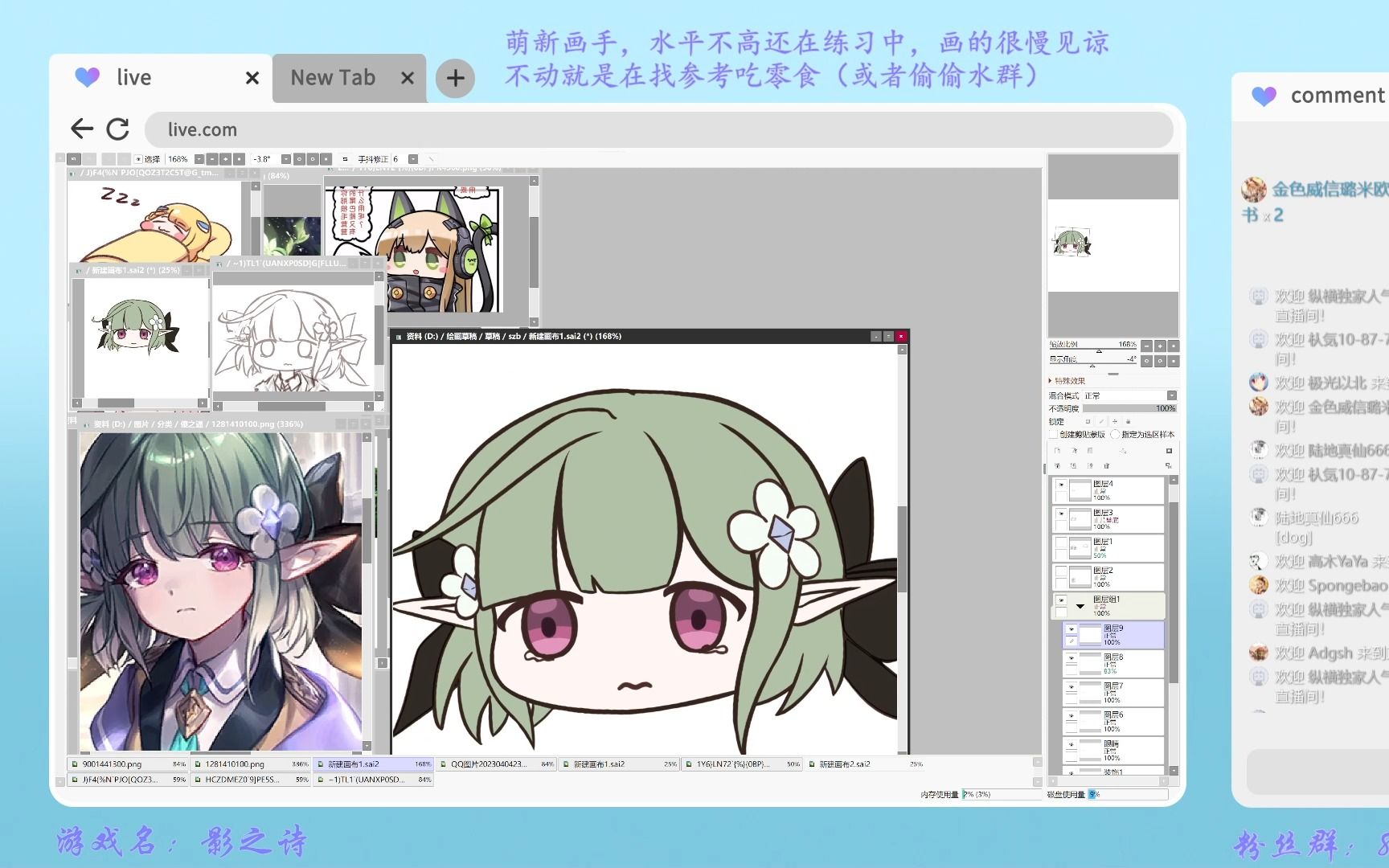This screenshot has width=1389, height=868.
Task: Open the -3.8° rotation angle dropdown
Action: (285, 159)
